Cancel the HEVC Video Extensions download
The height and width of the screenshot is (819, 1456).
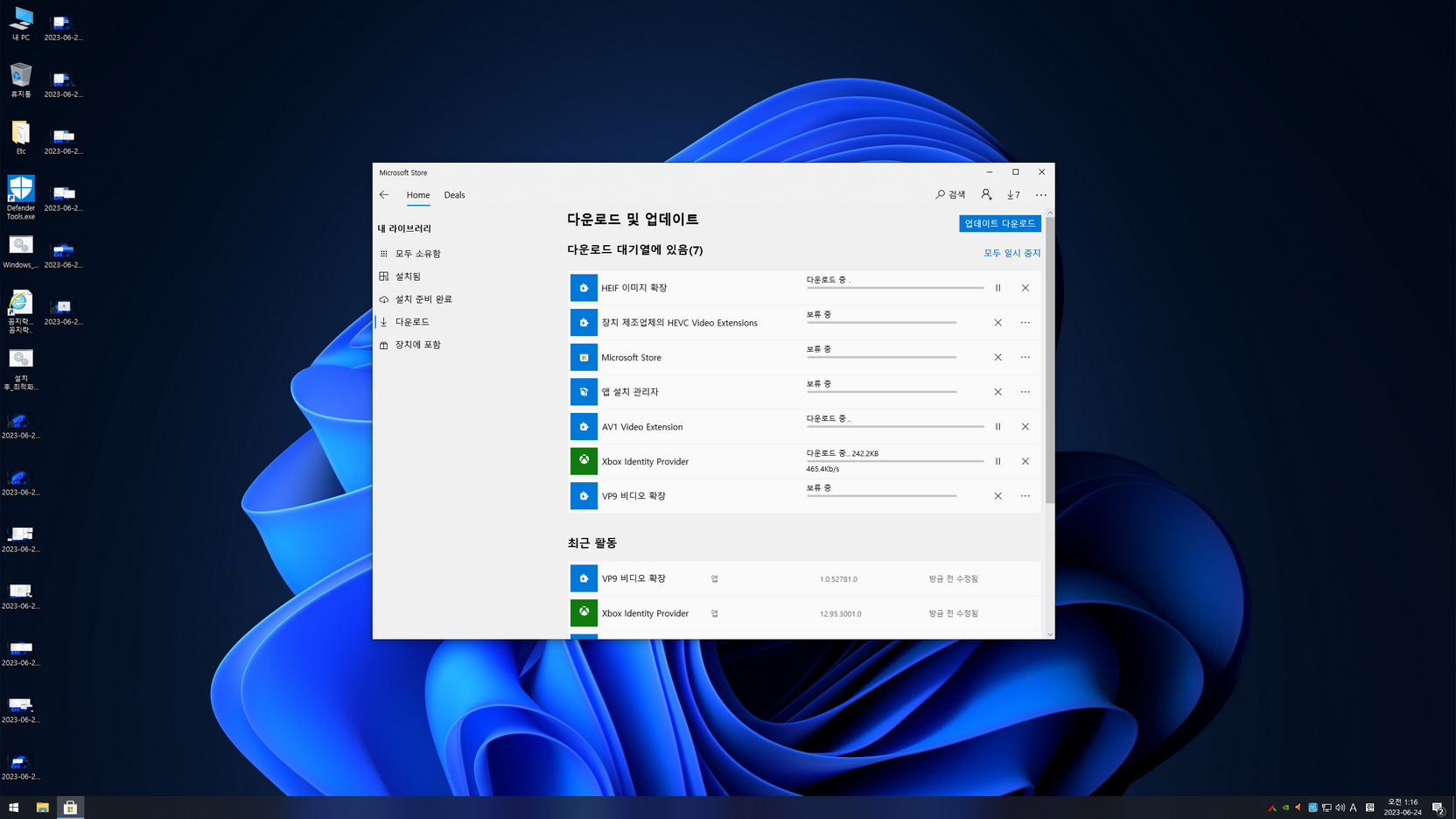997,323
